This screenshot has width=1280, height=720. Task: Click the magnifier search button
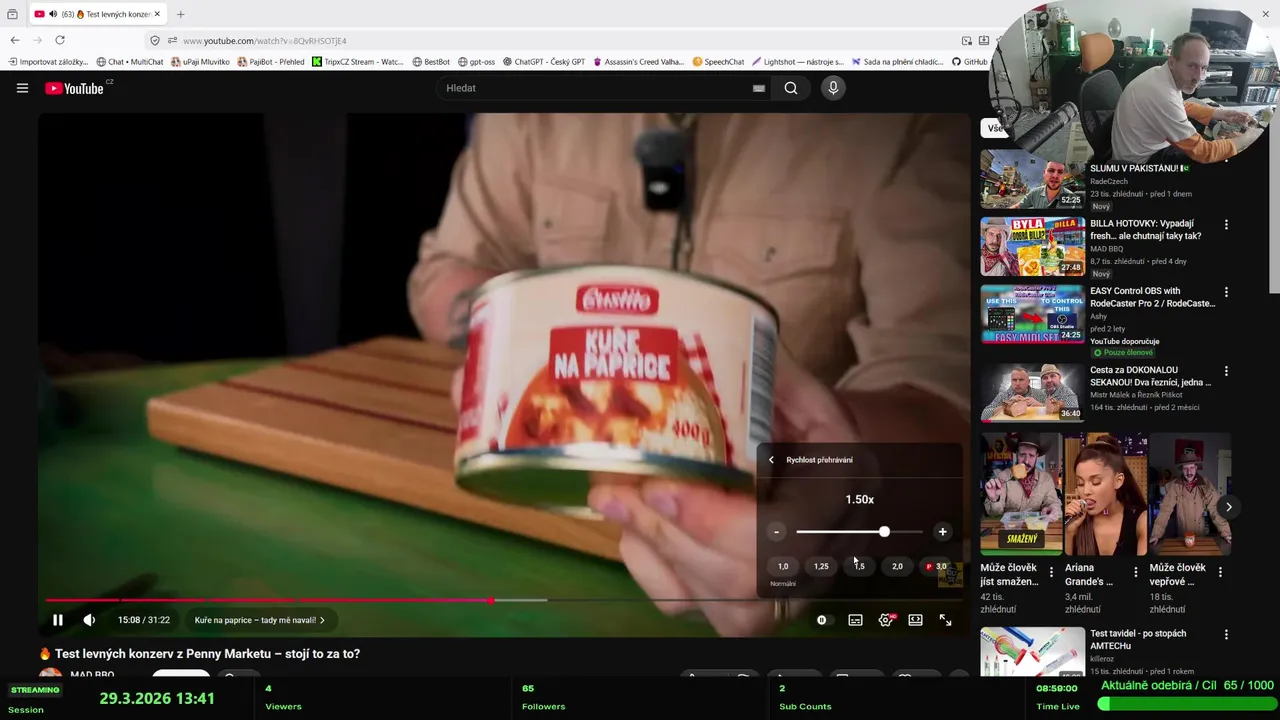[x=791, y=88]
